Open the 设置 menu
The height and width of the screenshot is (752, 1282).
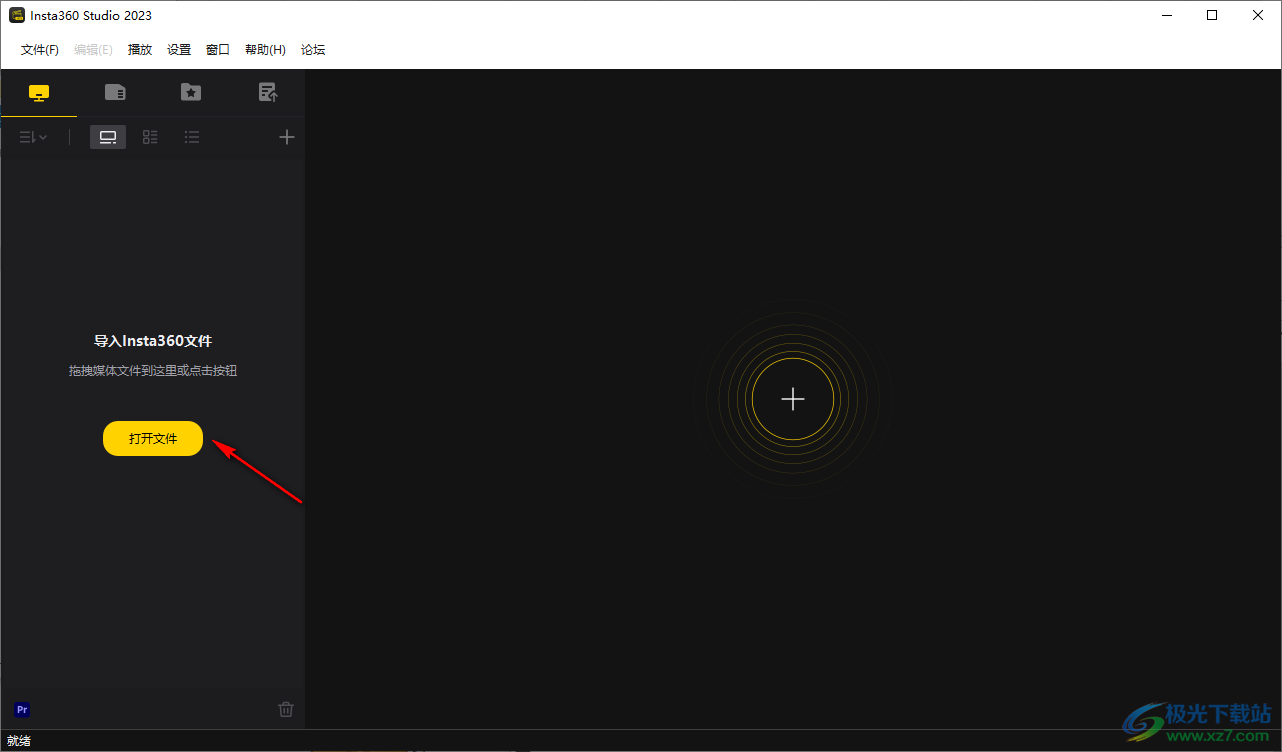click(x=179, y=50)
